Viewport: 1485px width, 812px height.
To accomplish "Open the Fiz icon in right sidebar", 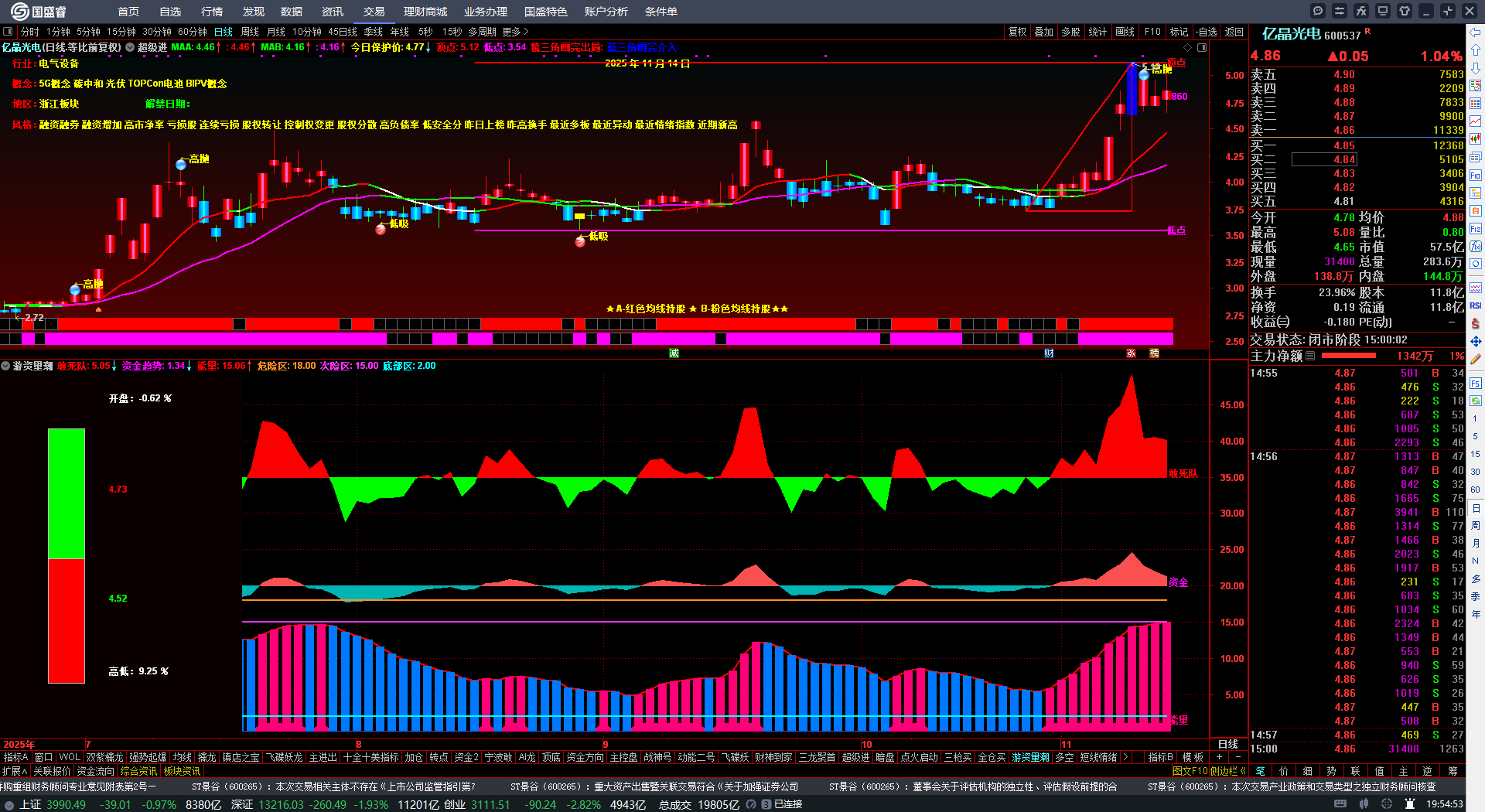I will point(1476,229).
